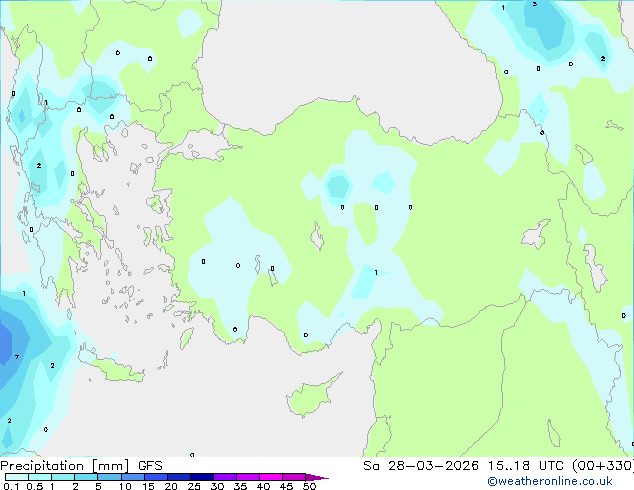Viewport: 634px width, 490px height.
Task: Click the island of Crete on map
Action: pyautogui.click(x=118, y=371)
